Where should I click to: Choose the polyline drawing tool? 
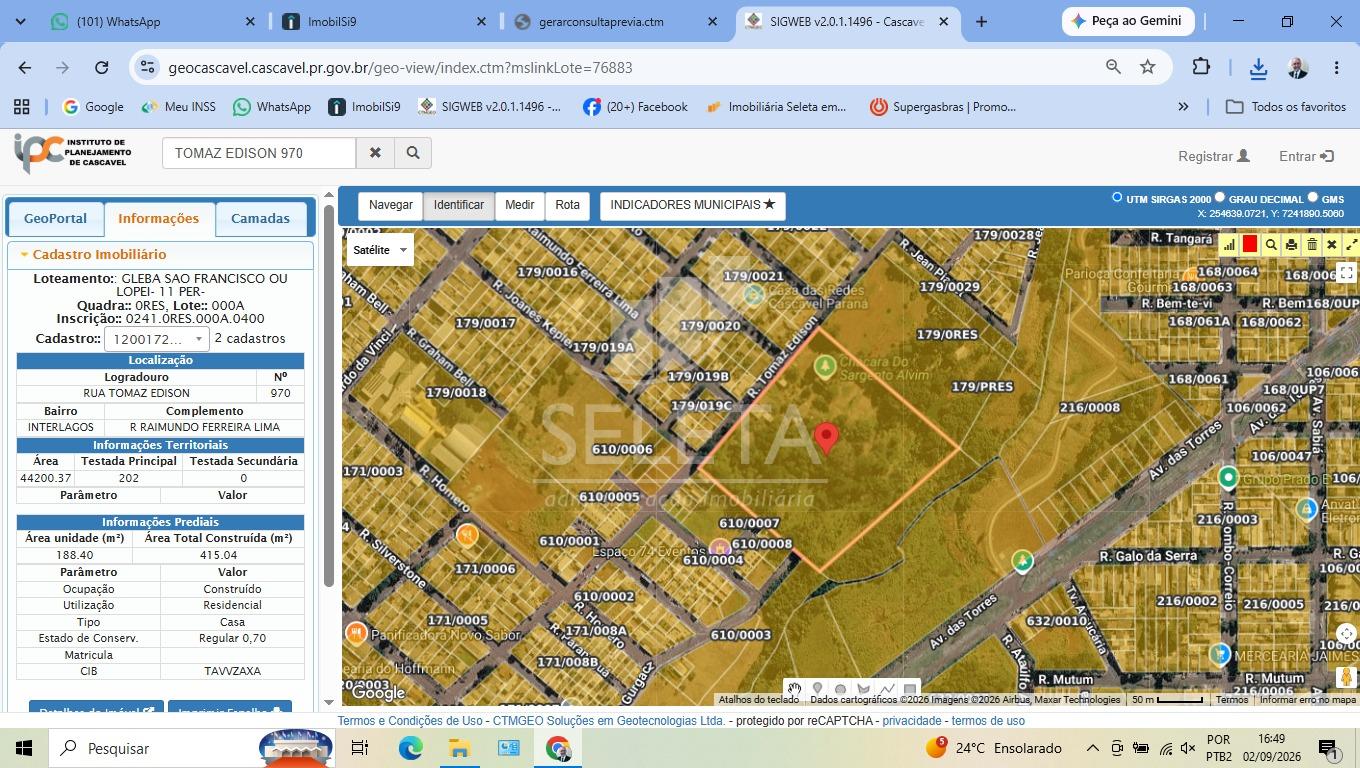pyautogui.click(x=886, y=689)
